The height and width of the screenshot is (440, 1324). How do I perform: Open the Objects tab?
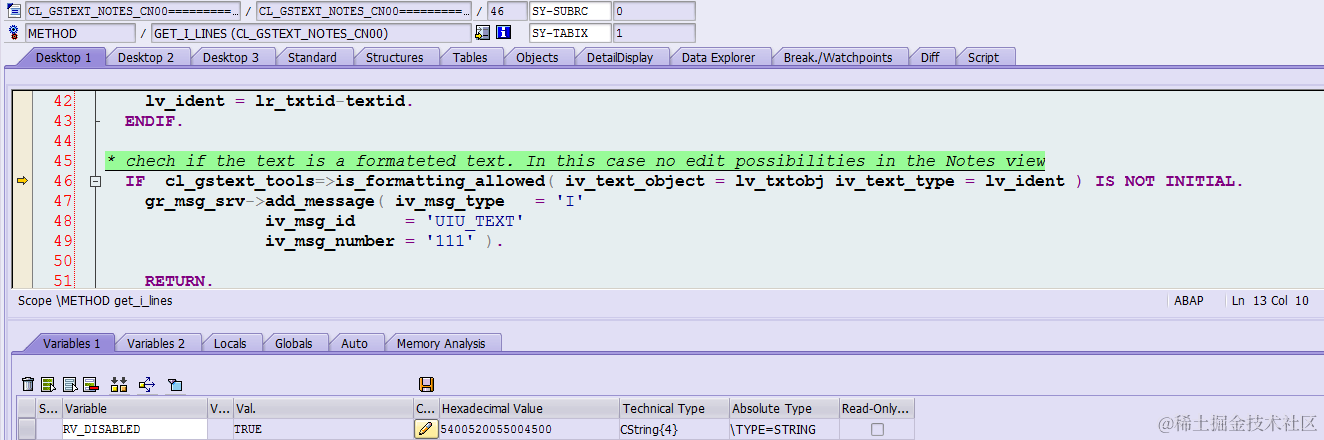click(537, 57)
